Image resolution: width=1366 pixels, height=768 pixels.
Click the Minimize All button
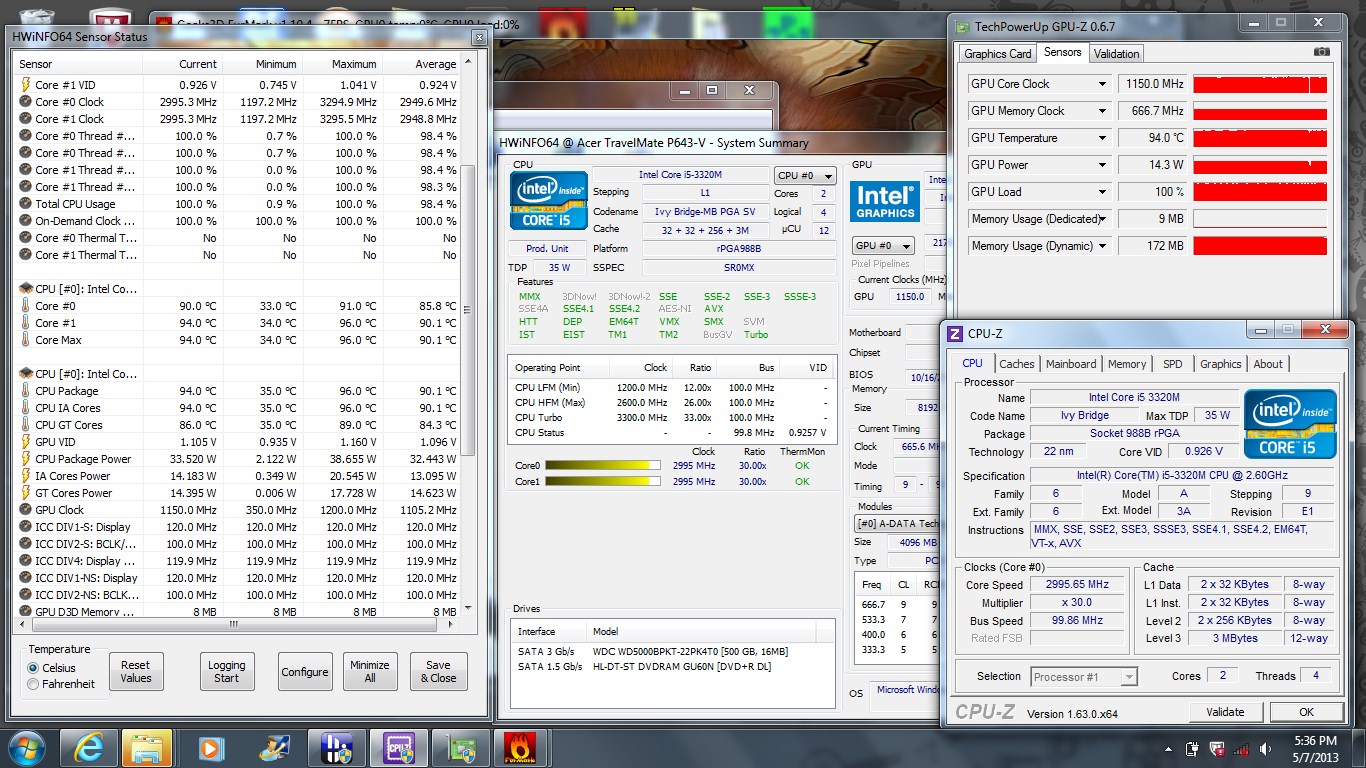click(370, 671)
